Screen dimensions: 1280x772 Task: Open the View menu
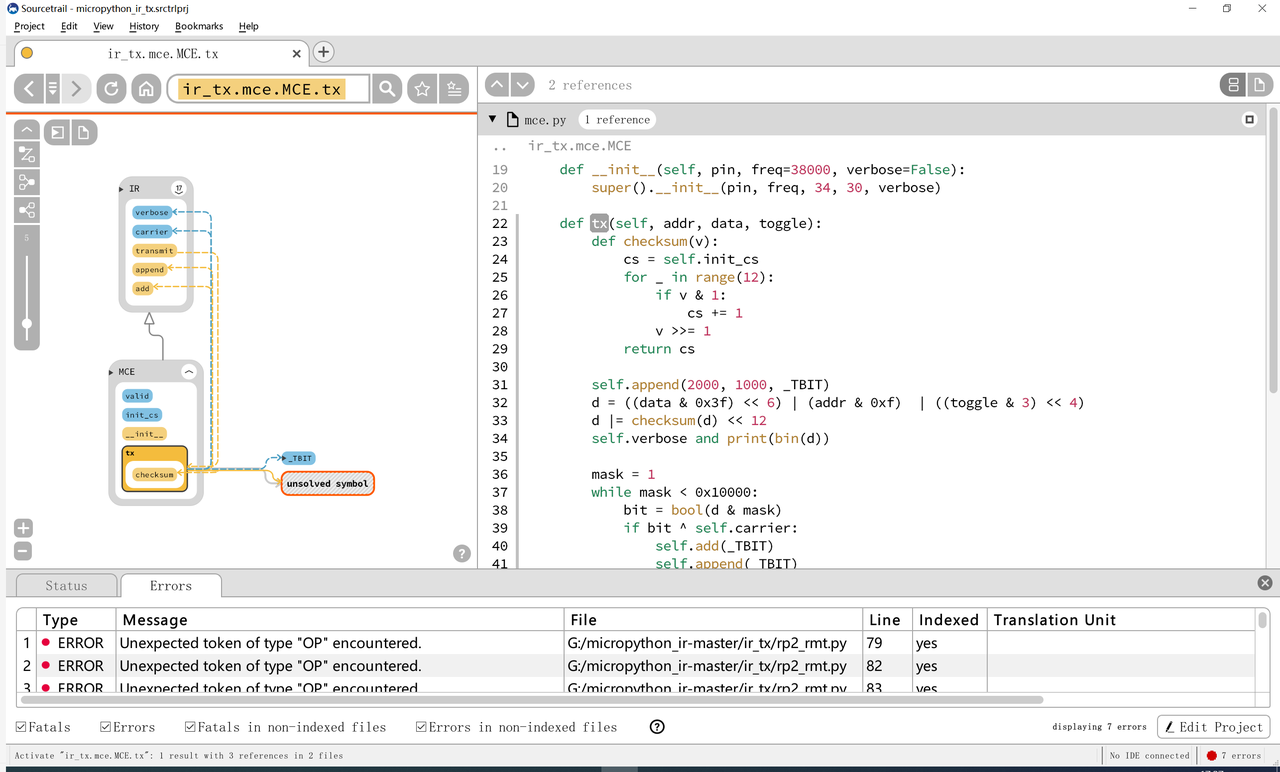click(103, 26)
